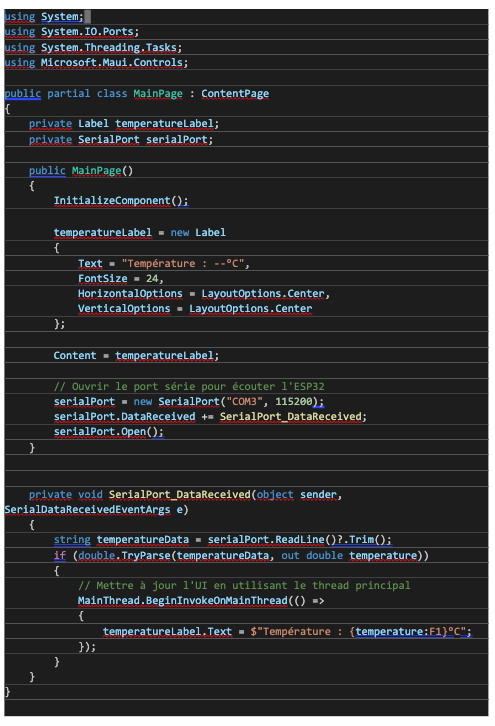
Task: Click HorizontalOptions property assignment
Action: 204,294
